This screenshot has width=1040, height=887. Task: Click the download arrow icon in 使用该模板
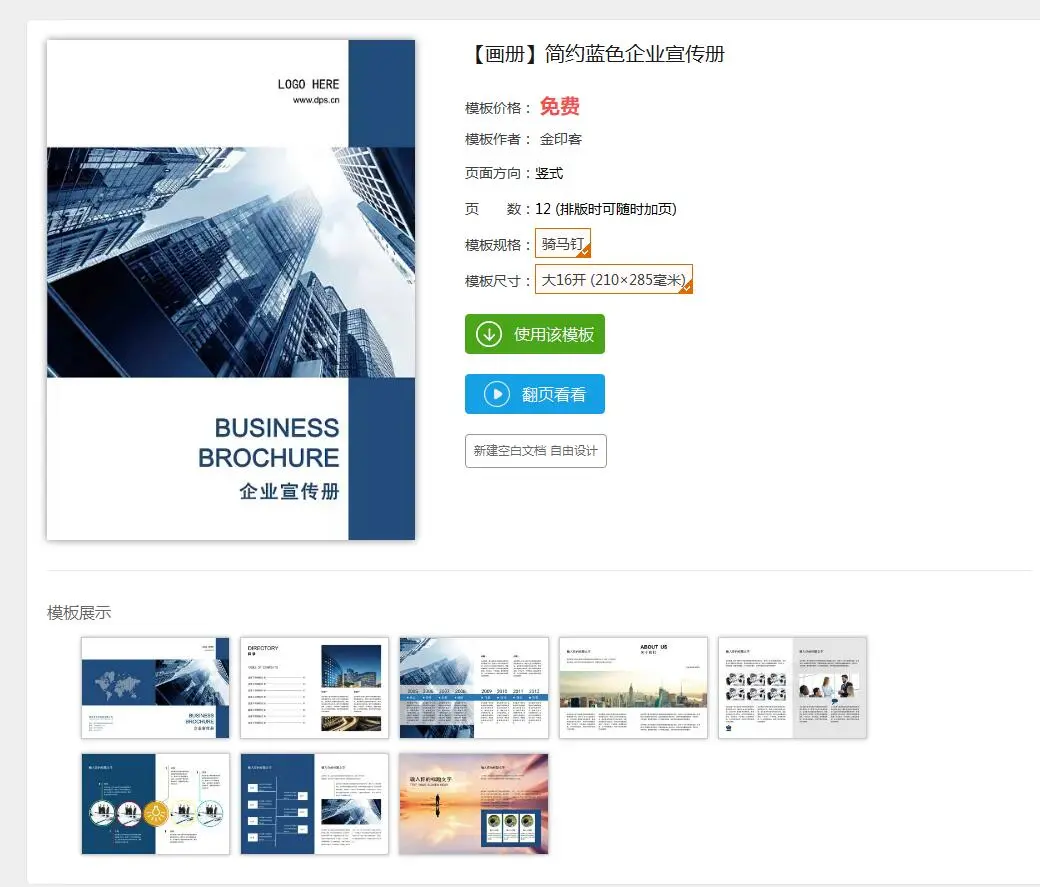coord(489,334)
